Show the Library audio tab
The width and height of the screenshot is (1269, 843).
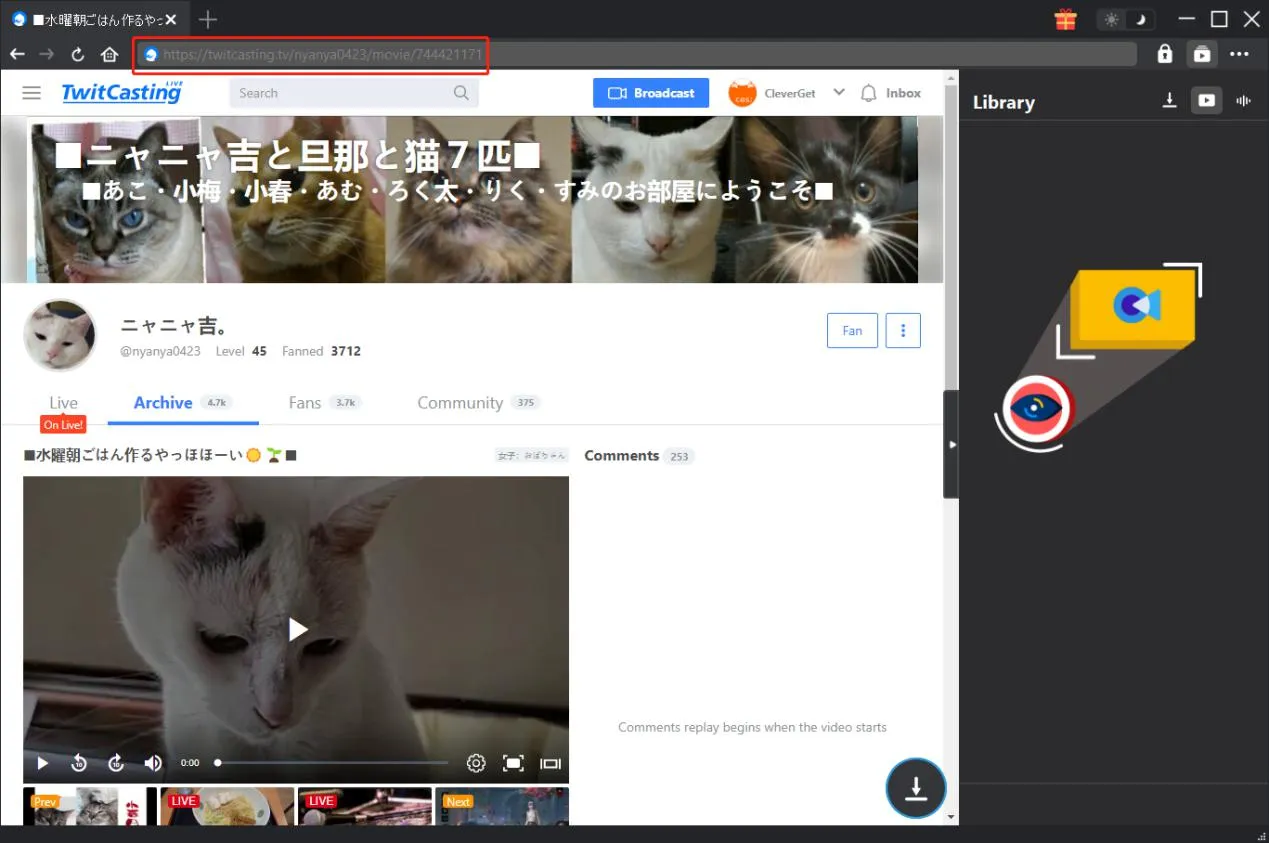coord(1243,100)
